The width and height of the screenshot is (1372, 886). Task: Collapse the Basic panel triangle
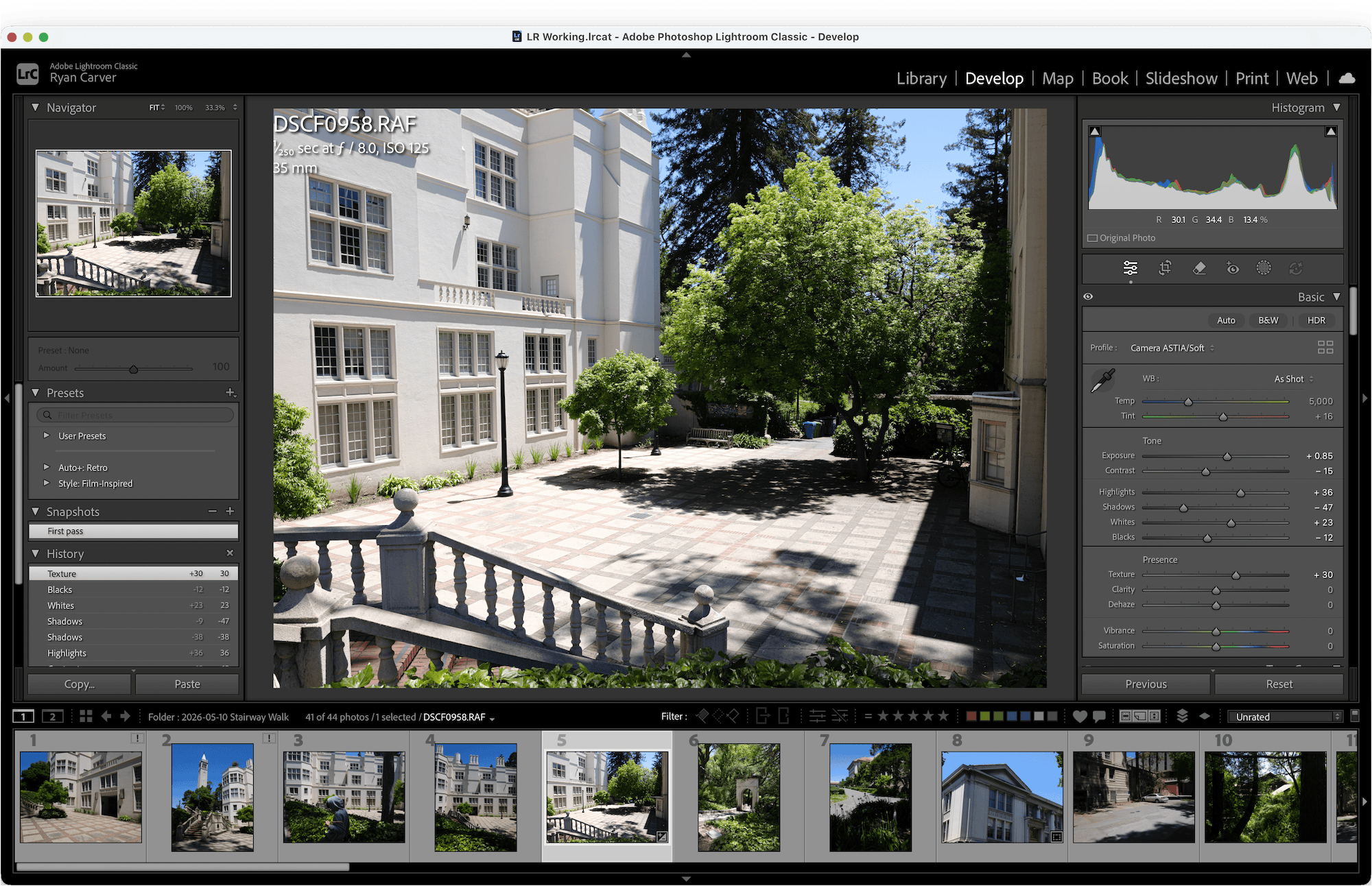(x=1336, y=296)
